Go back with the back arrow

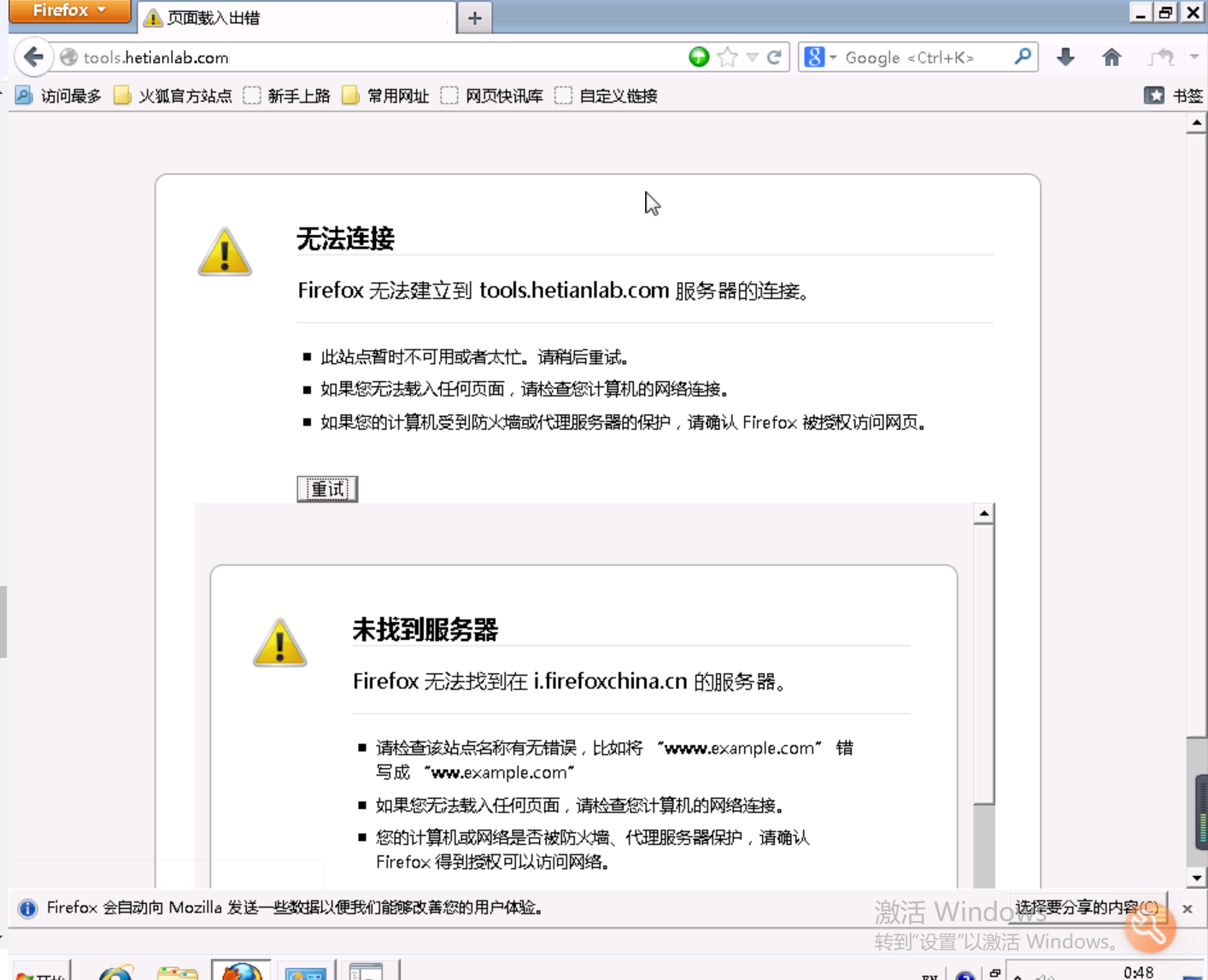click(x=33, y=57)
